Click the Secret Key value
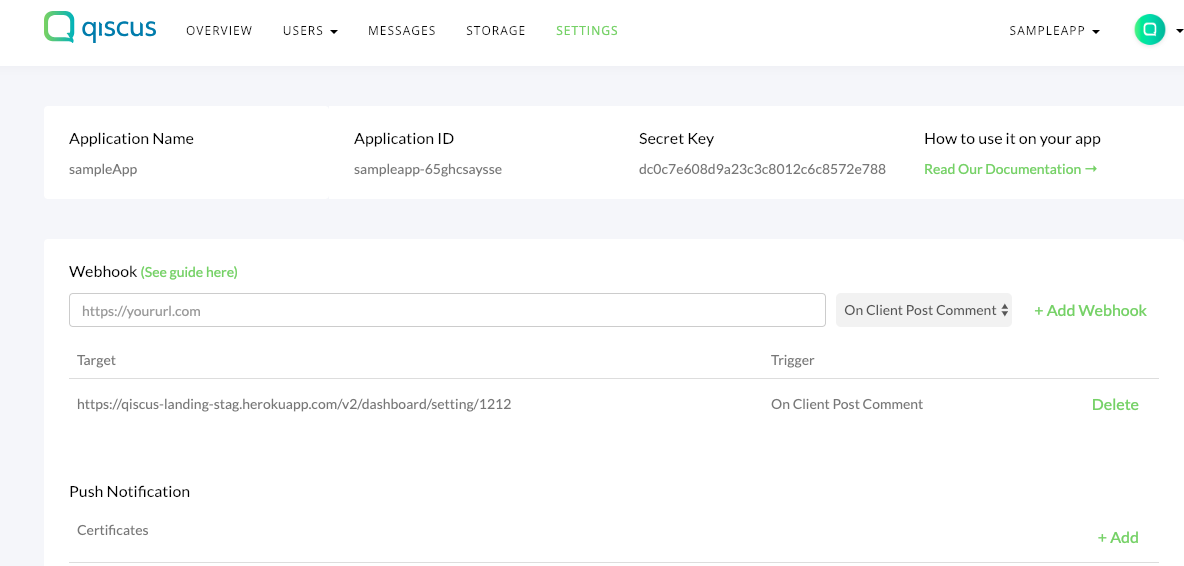This screenshot has width=1184, height=566. click(x=762, y=170)
